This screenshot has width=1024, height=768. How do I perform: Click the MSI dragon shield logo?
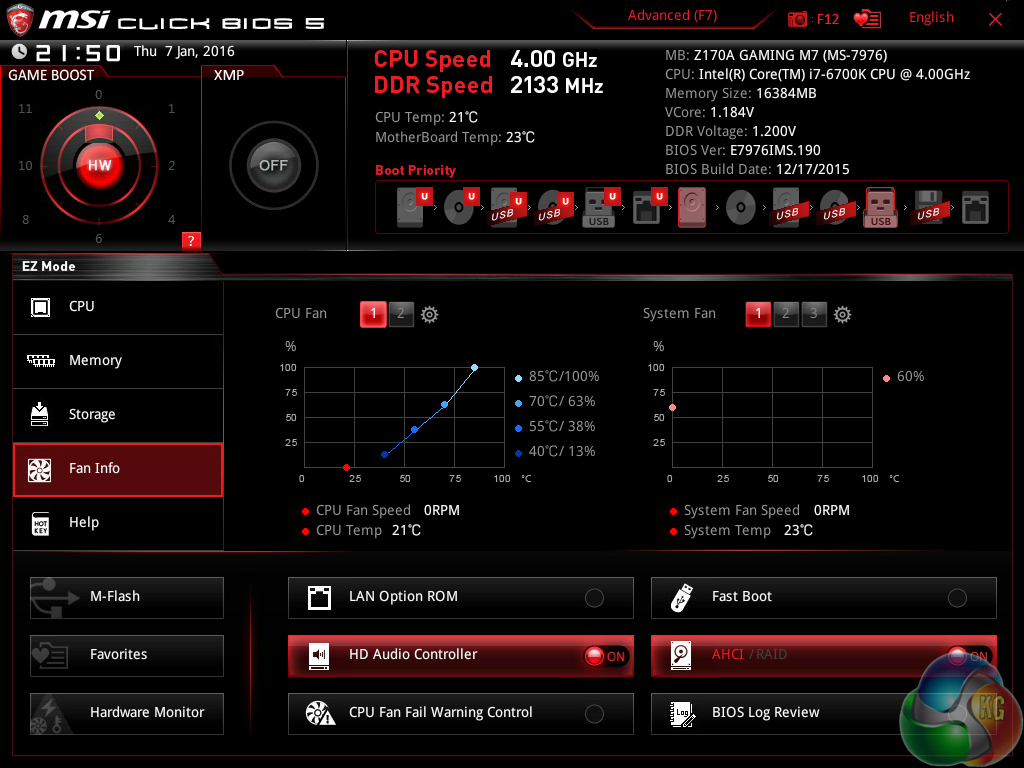click(x=19, y=20)
